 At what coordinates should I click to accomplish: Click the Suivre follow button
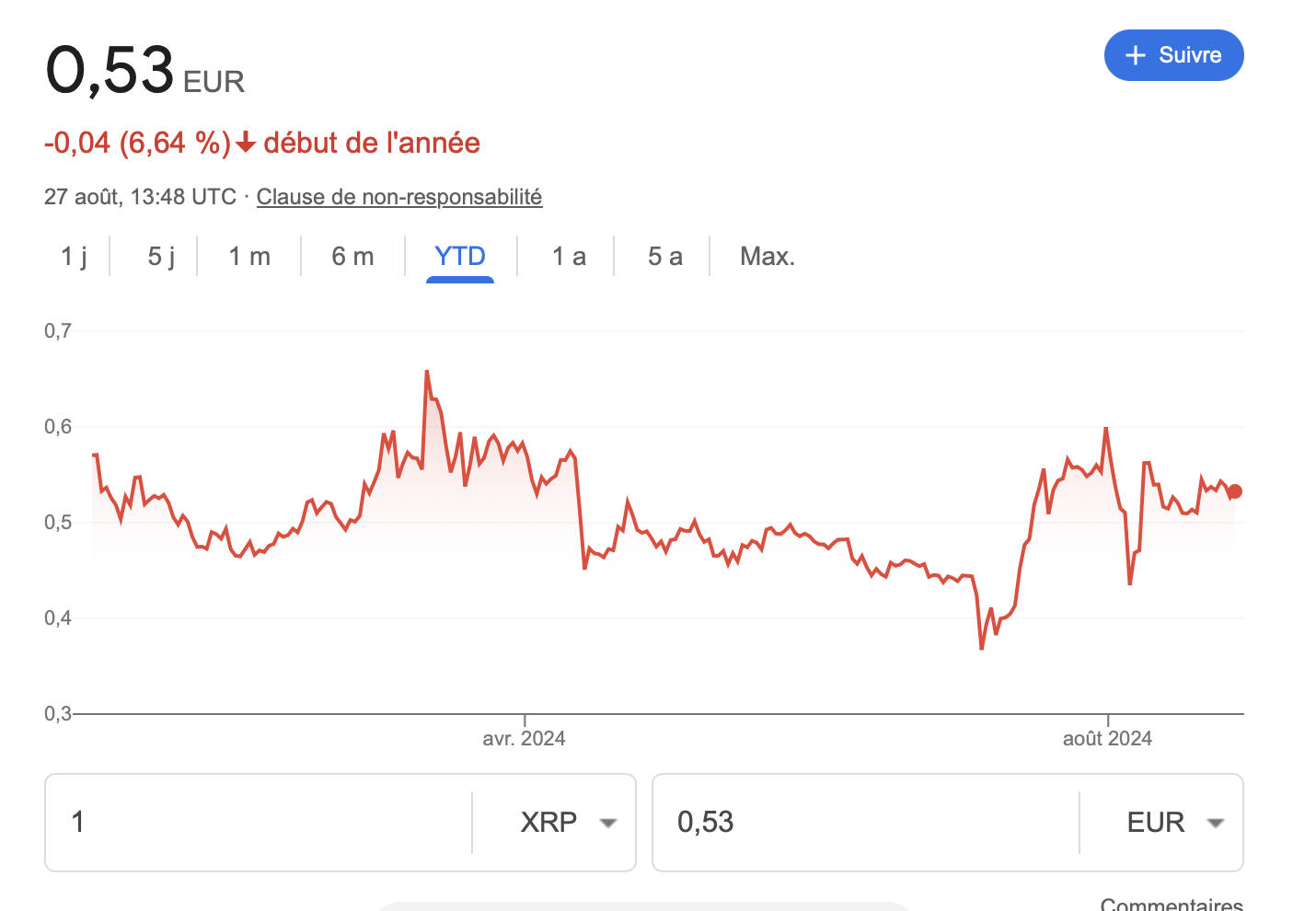pos(1173,55)
